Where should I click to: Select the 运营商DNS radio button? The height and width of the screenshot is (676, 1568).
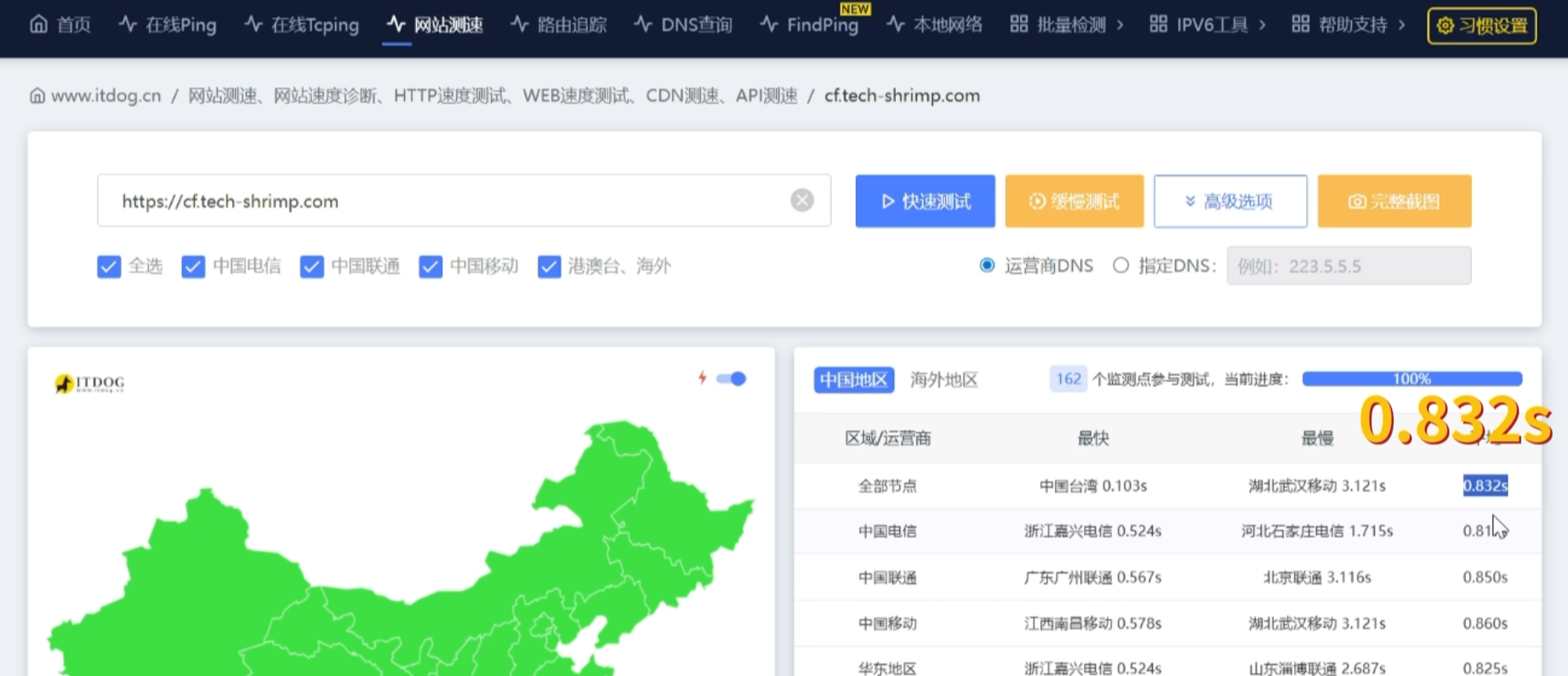click(987, 265)
